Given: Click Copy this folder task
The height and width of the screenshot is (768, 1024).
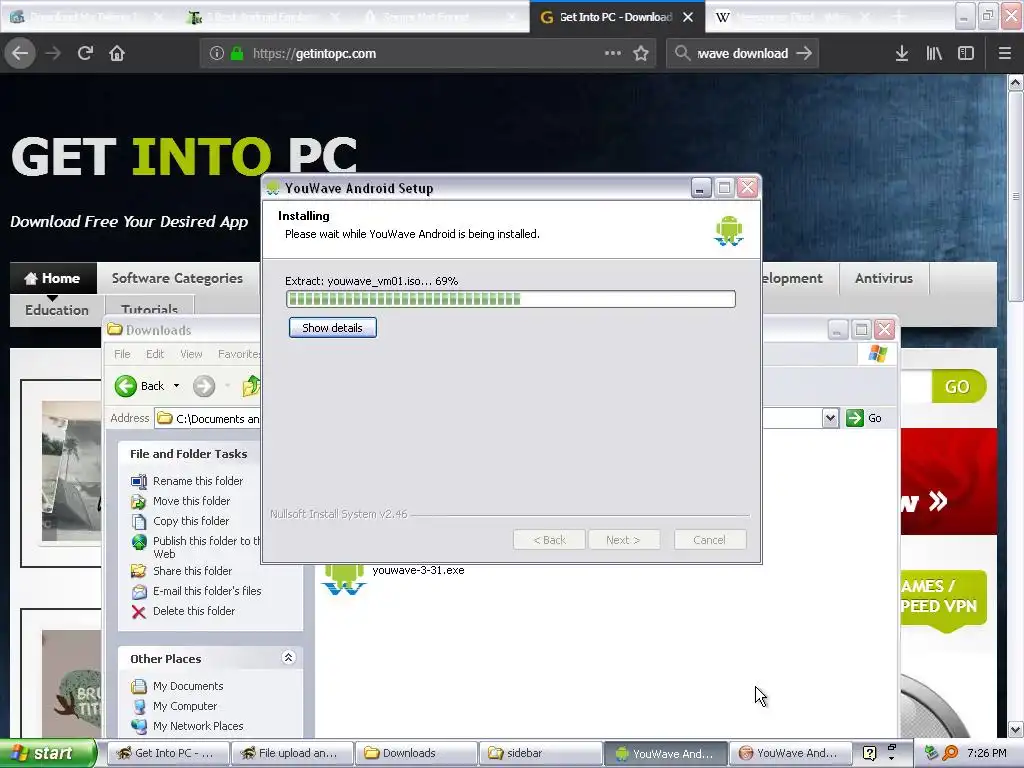Looking at the screenshot, I should [x=191, y=521].
